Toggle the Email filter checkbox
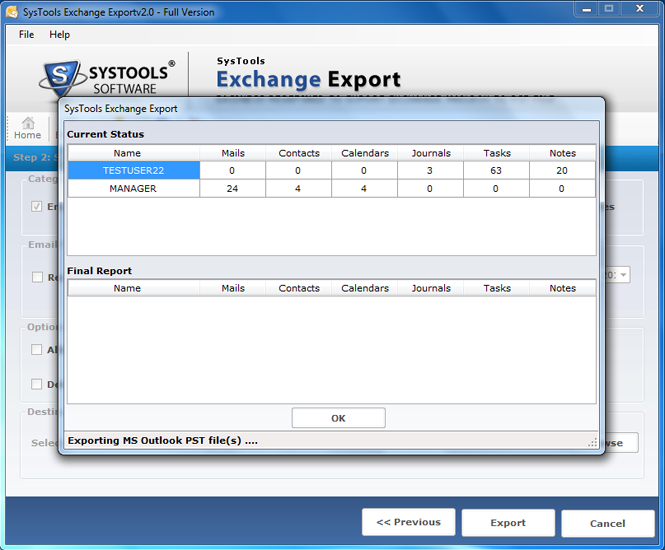The height and width of the screenshot is (550, 665). (37, 277)
